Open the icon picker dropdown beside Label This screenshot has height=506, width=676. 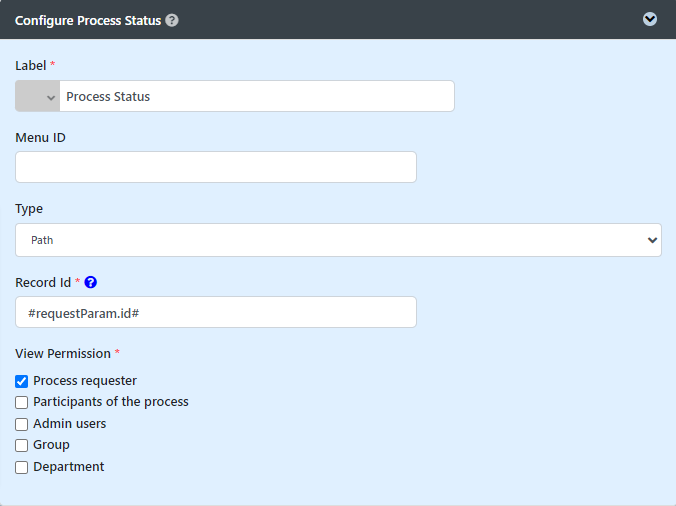pyautogui.click(x=38, y=97)
